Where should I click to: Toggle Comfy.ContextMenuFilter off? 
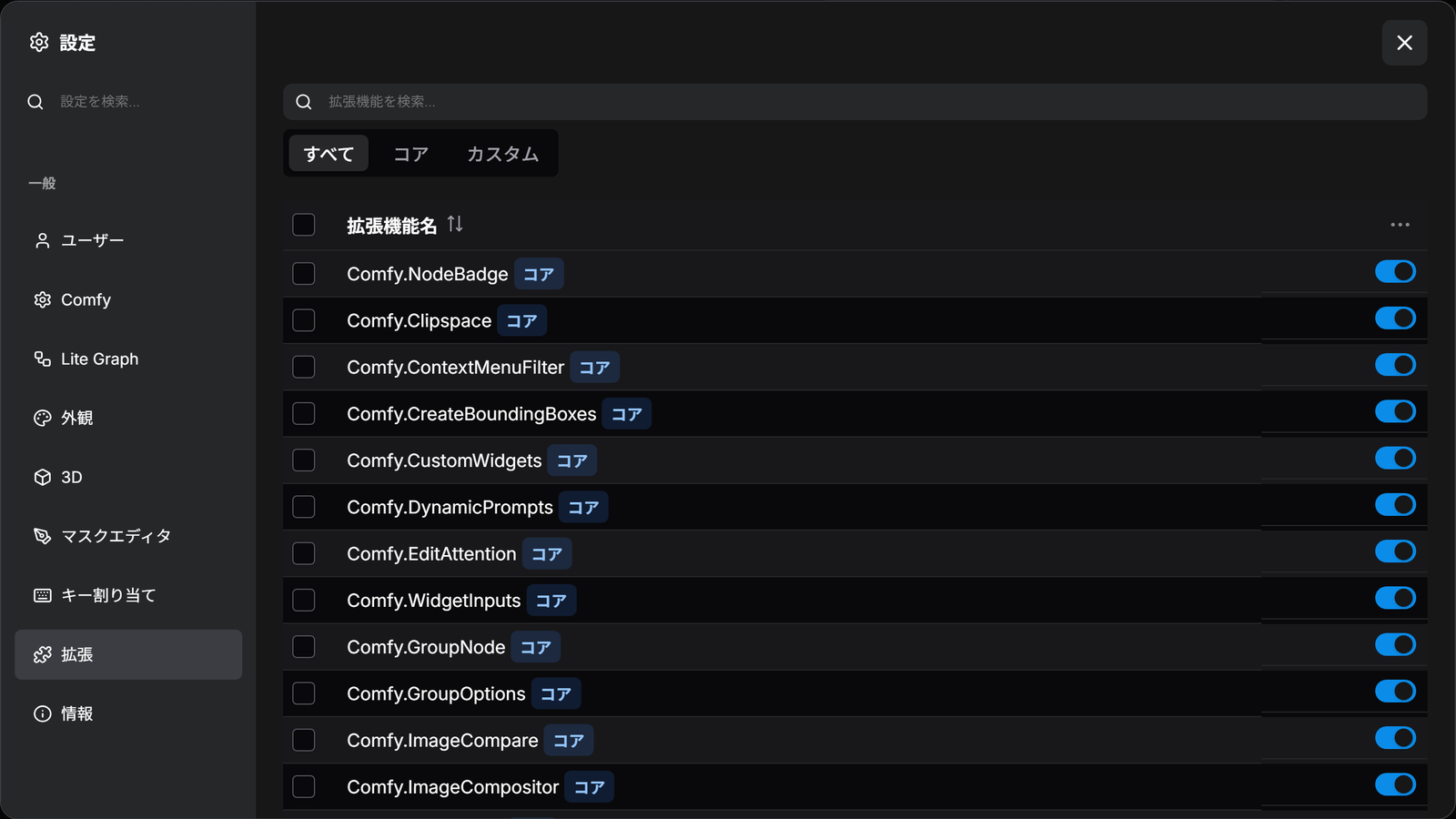pyautogui.click(x=1395, y=365)
